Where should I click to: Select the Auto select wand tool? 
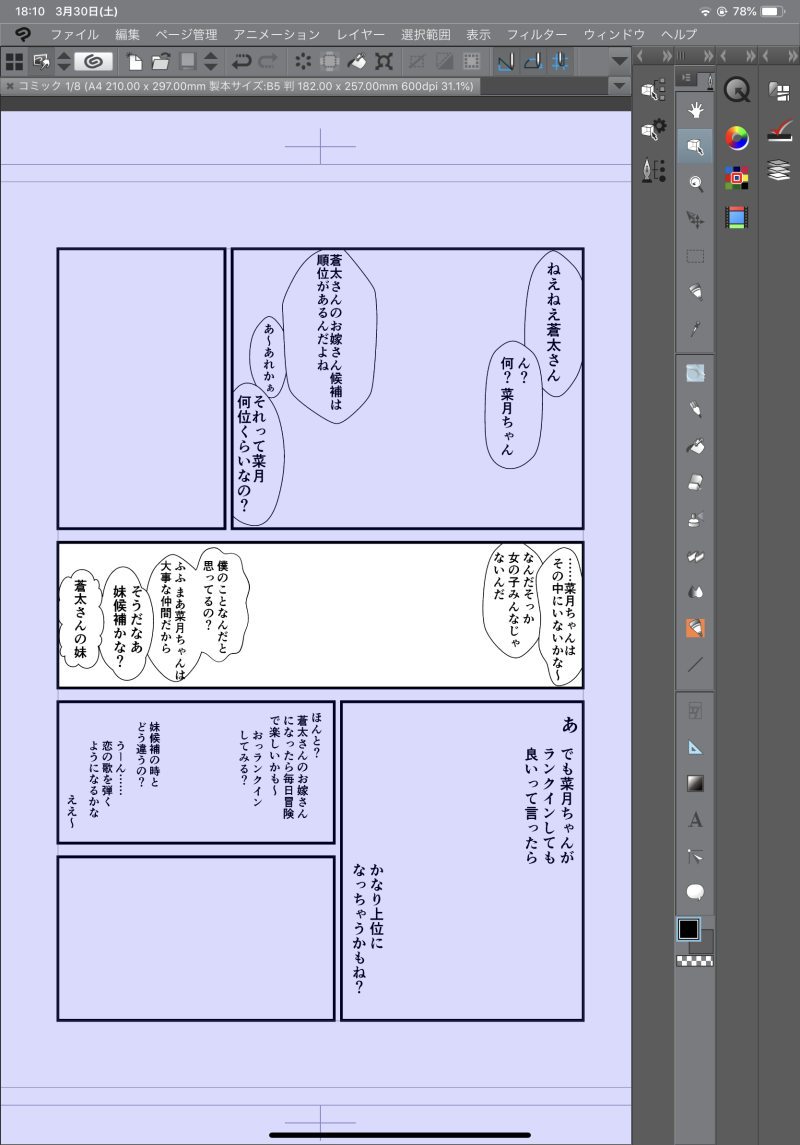click(696, 293)
